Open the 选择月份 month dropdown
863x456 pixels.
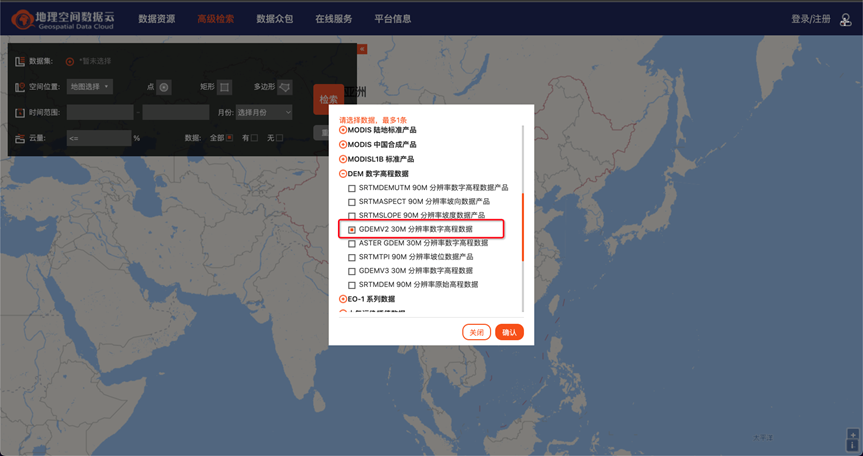pos(264,112)
